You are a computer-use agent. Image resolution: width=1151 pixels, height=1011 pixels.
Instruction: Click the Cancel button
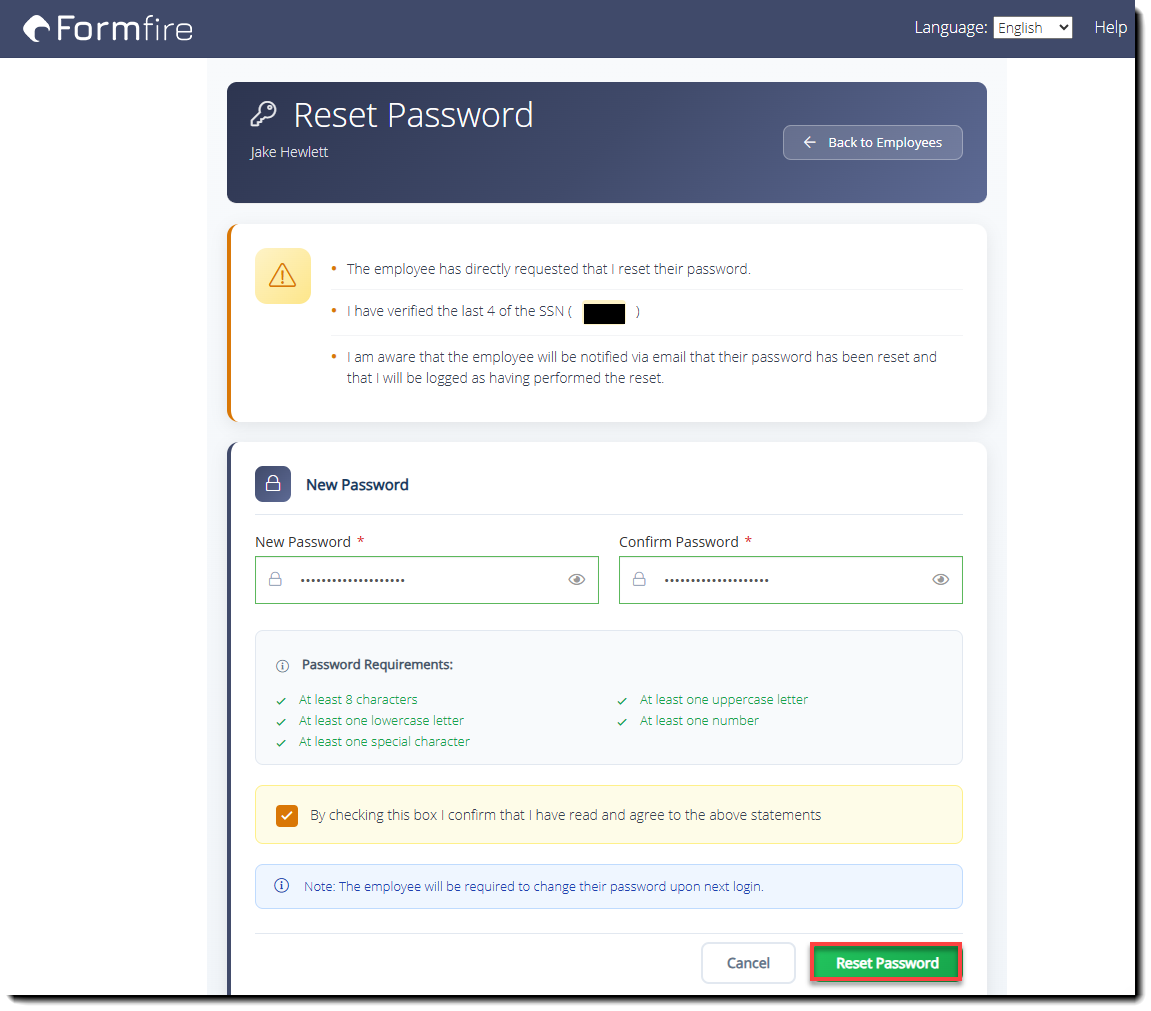click(x=748, y=963)
